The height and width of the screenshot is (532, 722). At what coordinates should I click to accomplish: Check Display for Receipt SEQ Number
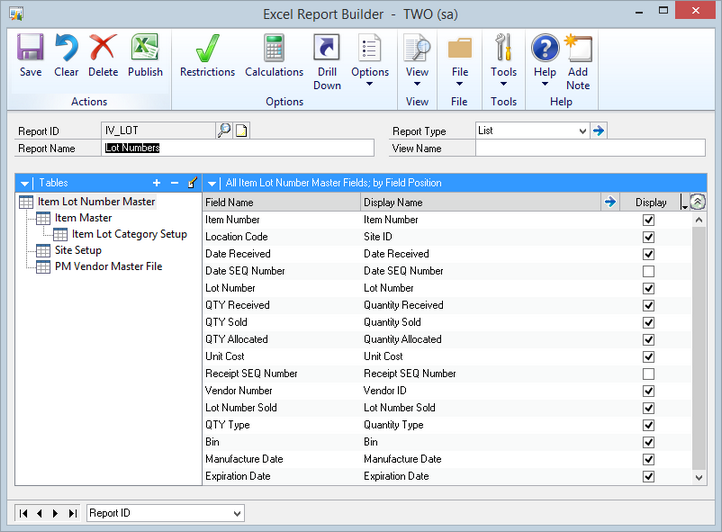648,374
